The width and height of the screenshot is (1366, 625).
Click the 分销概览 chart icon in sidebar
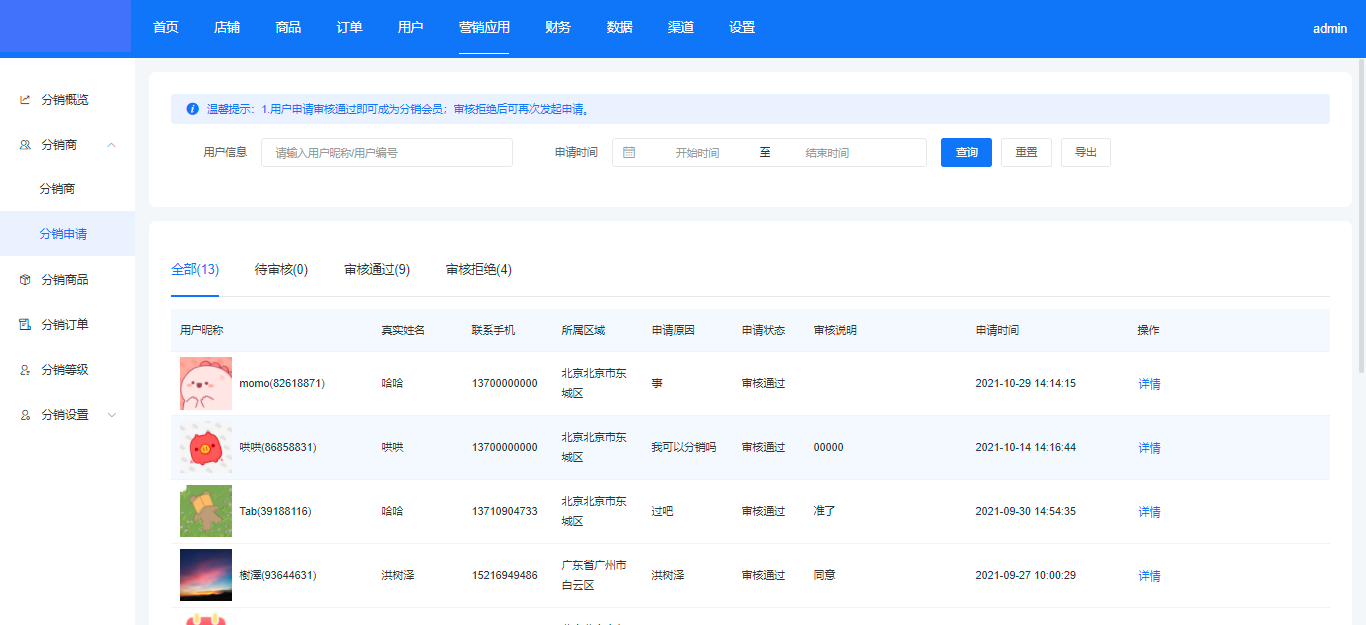(x=25, y=100)
